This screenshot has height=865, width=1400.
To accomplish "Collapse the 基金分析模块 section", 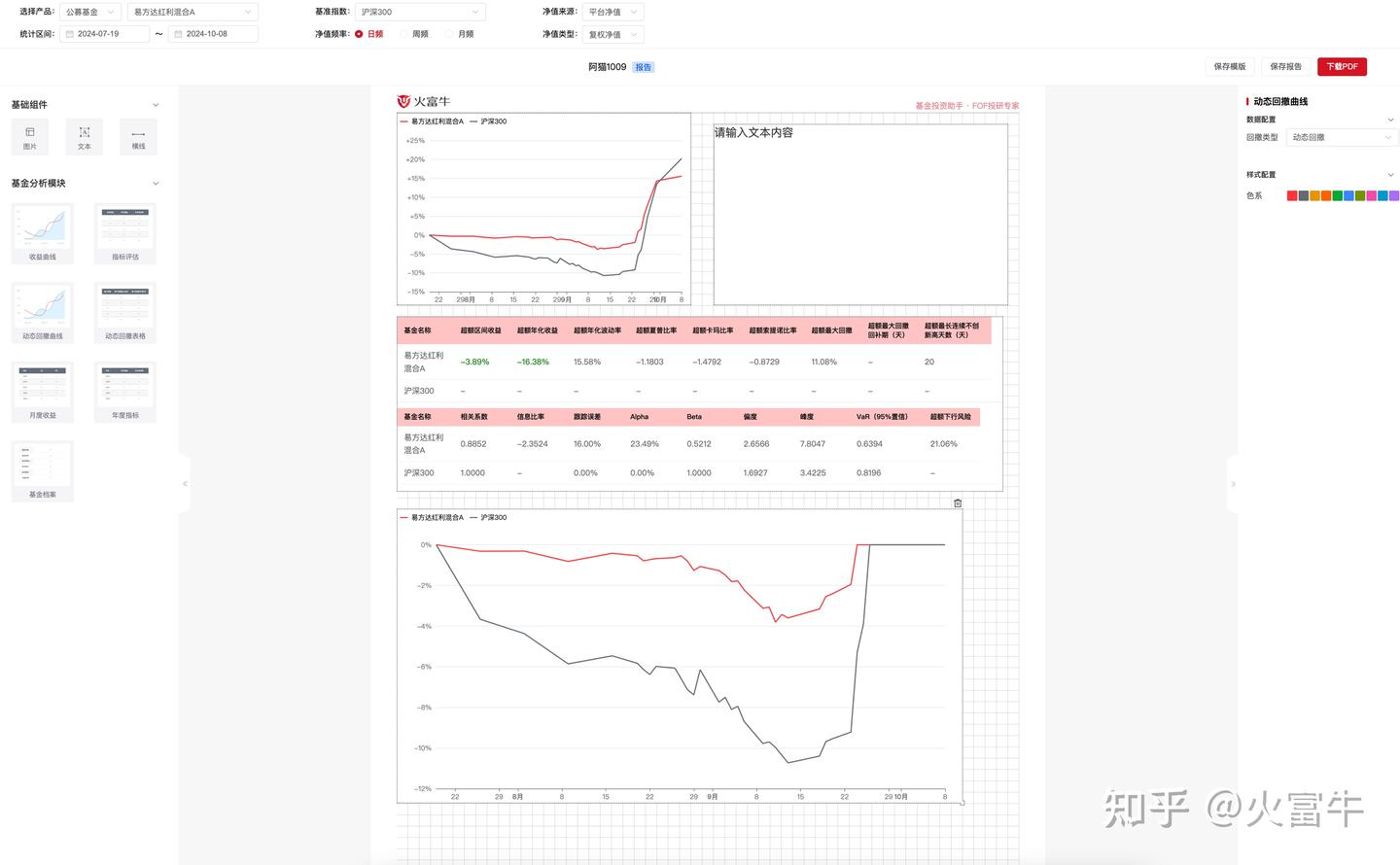I will coord(156,184).
